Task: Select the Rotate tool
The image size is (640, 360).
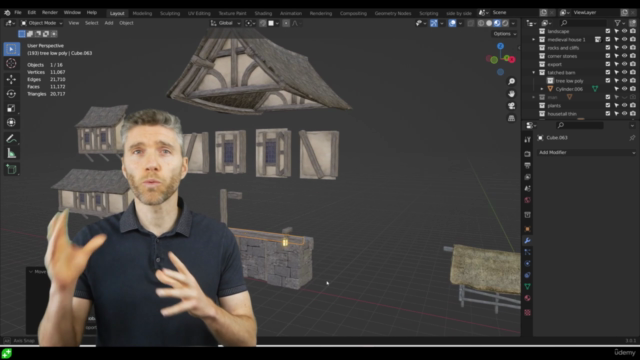Action: (11, 93)
